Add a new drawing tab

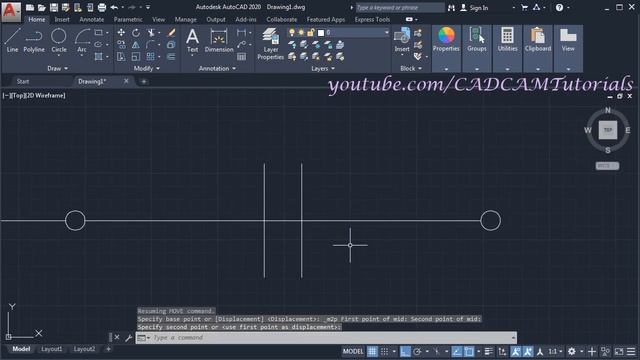click(x=144, y=81)
